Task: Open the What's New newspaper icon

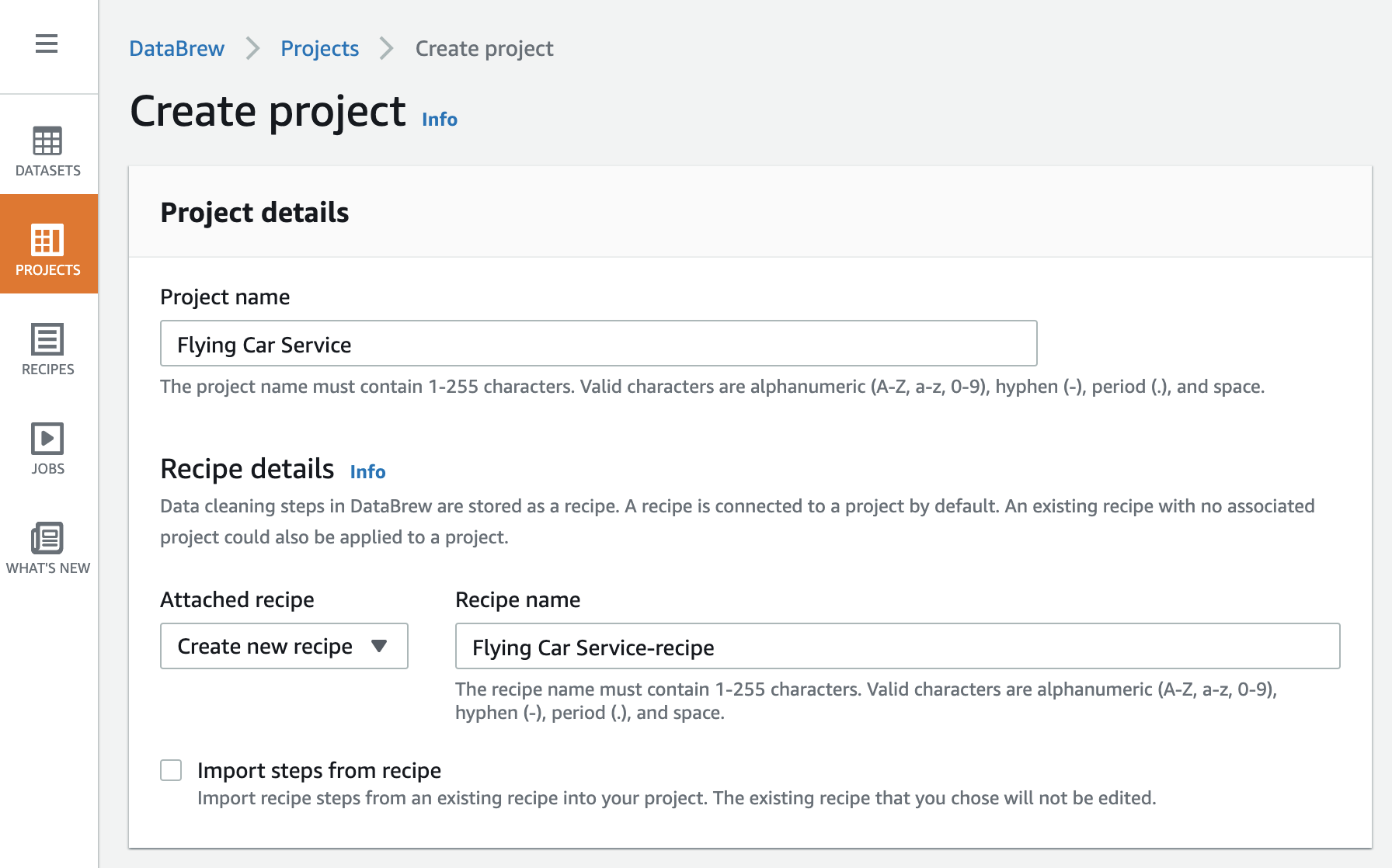Action: [47, 538]
